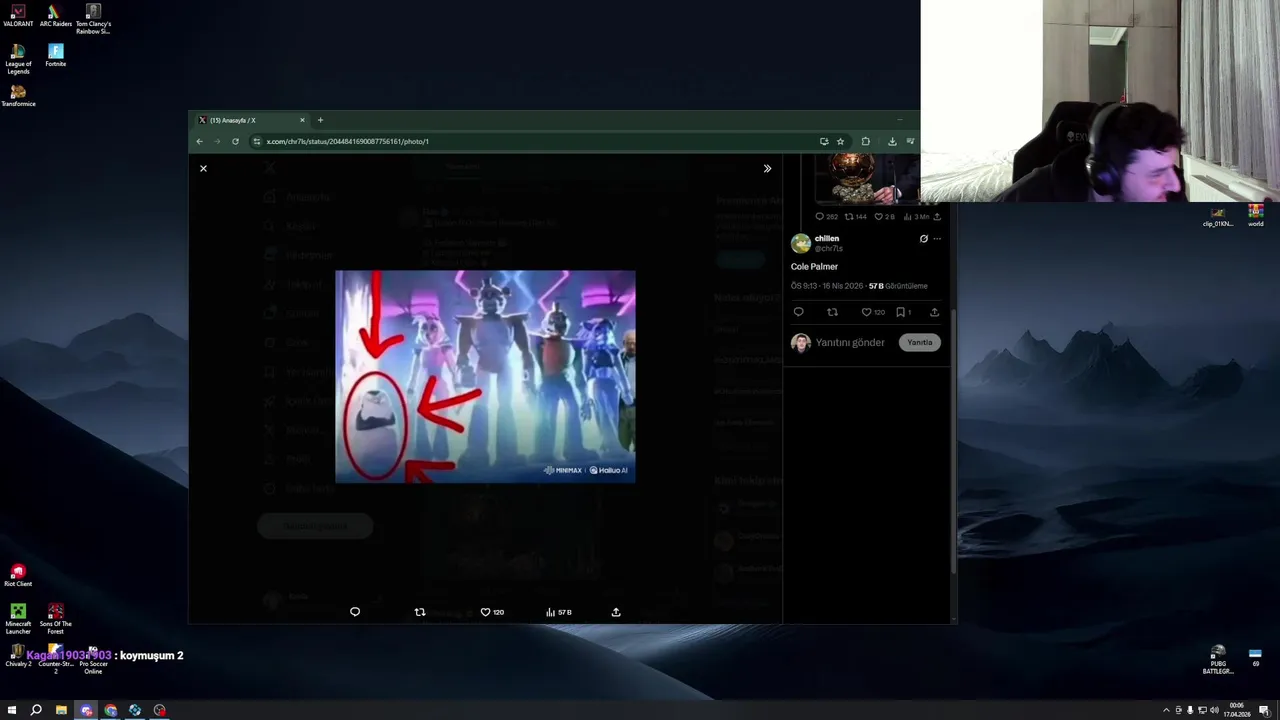Collapse the side panel with the double-chevron icon
The width and height of the screenshot is (1280, 720).
[767, 168]
